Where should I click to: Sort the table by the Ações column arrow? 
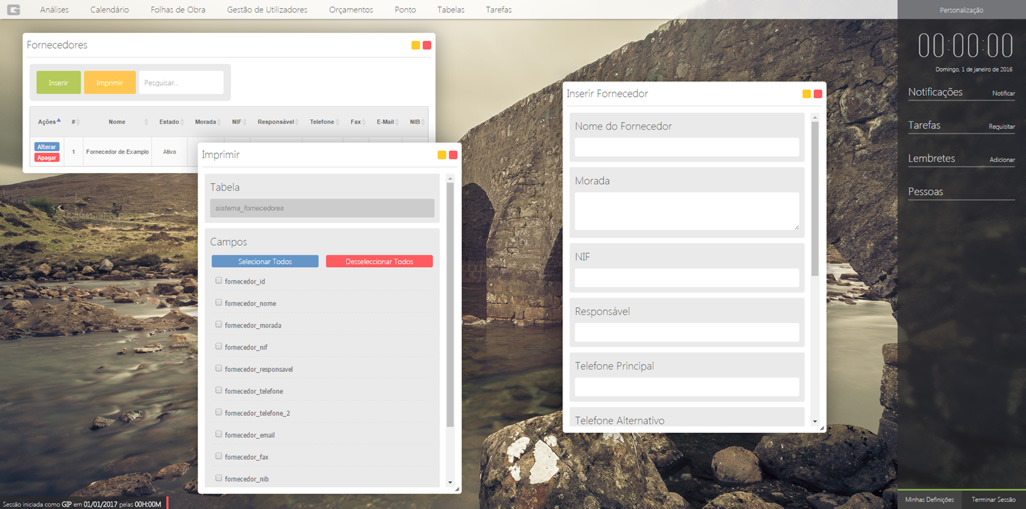click(58, 121)
